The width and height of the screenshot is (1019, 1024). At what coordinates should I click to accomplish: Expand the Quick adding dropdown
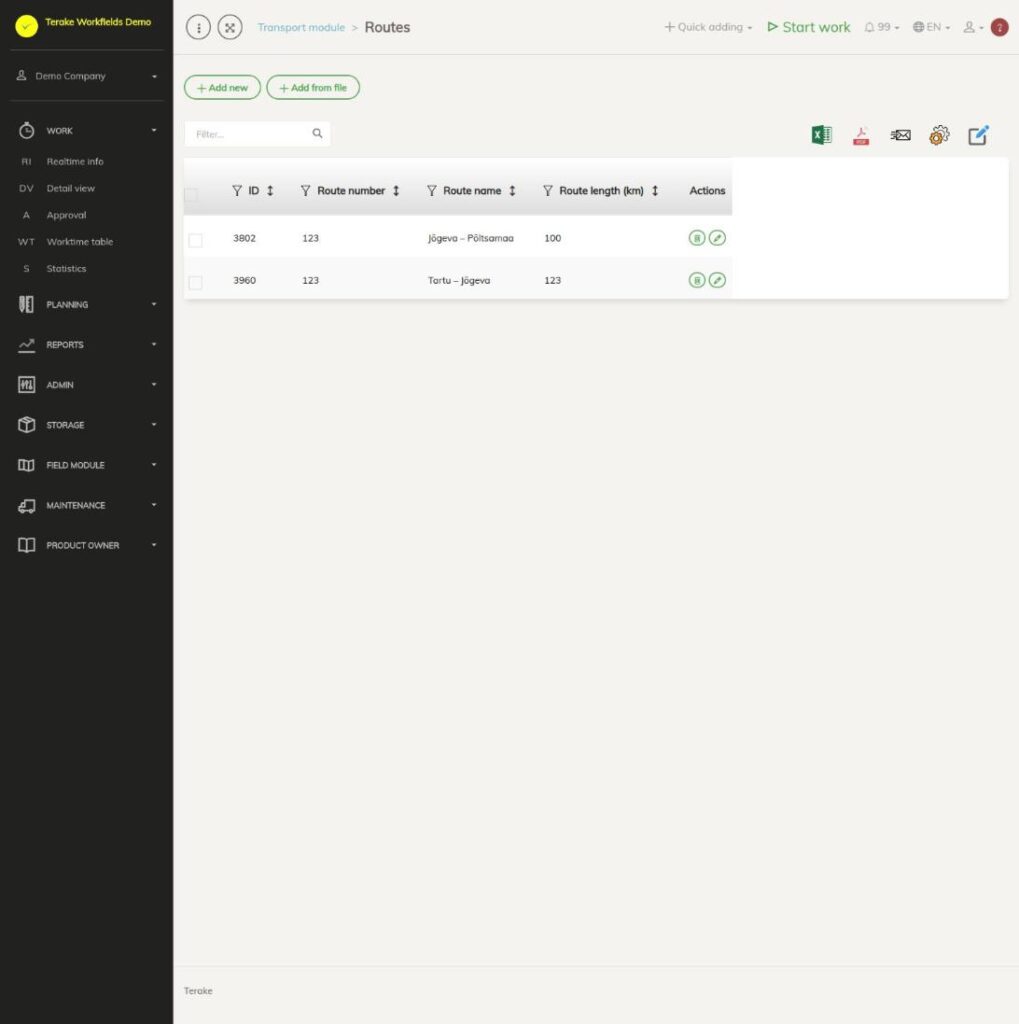(x=709, y=27)
